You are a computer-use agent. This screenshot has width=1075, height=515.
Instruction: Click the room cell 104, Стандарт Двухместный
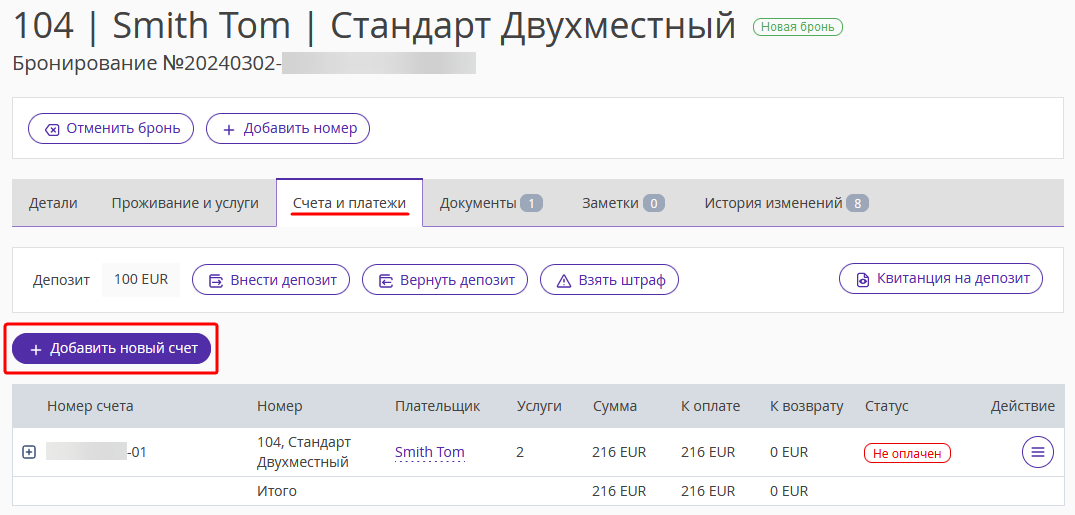coord(304,452)
